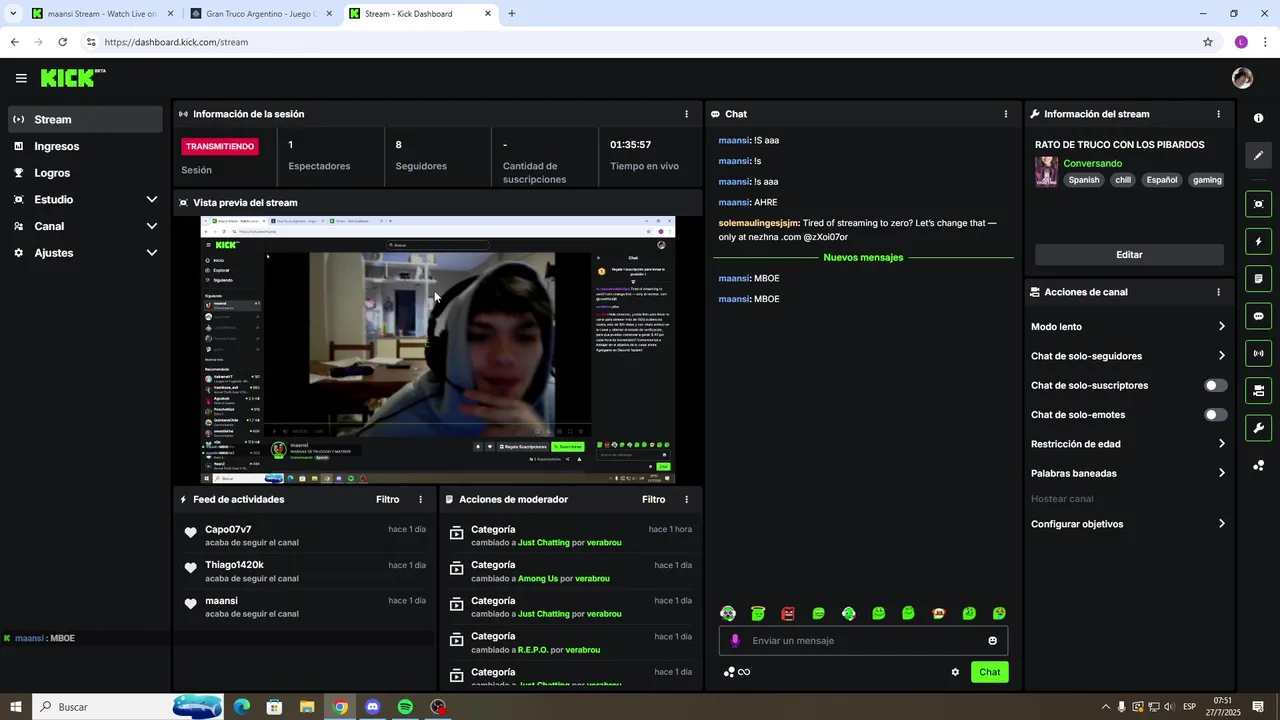Open File Explorer from the taskbar
Viewport: 1280px width, 720px height.
coord(307,707)
